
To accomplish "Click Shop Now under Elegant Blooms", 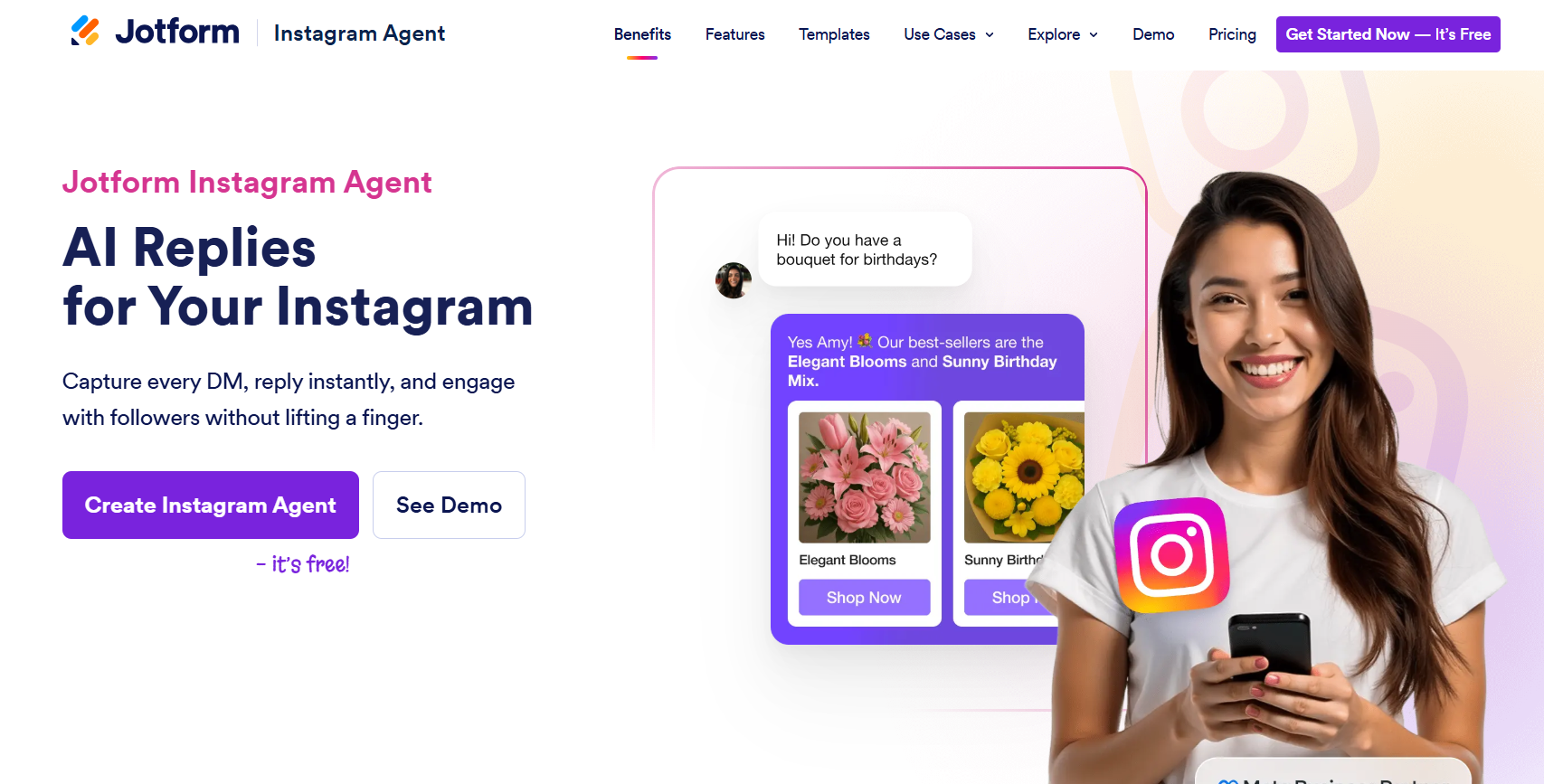I will pos(864,597).
